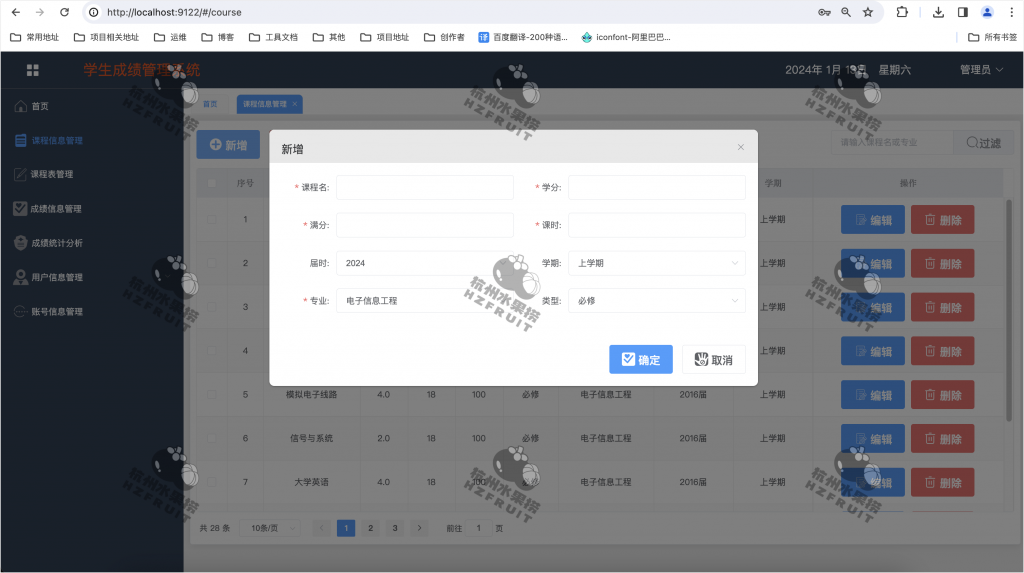Check the checkbox for row 3
The width and height of the screenshot is (1024, 573).
212,307
